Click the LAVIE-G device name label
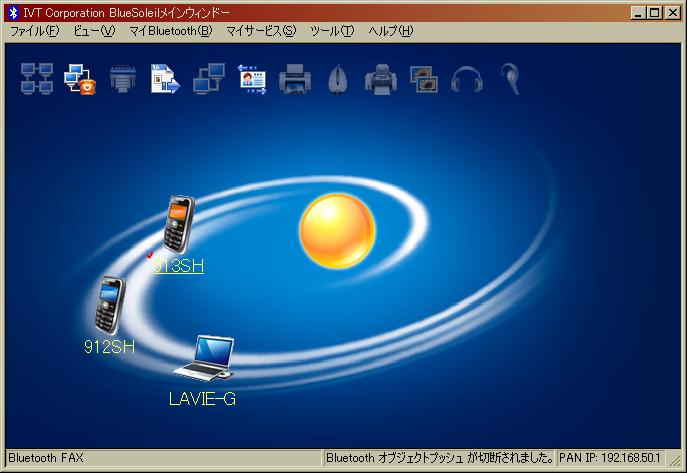This screenshot has width=687, height=473. [x=202, y=399]
